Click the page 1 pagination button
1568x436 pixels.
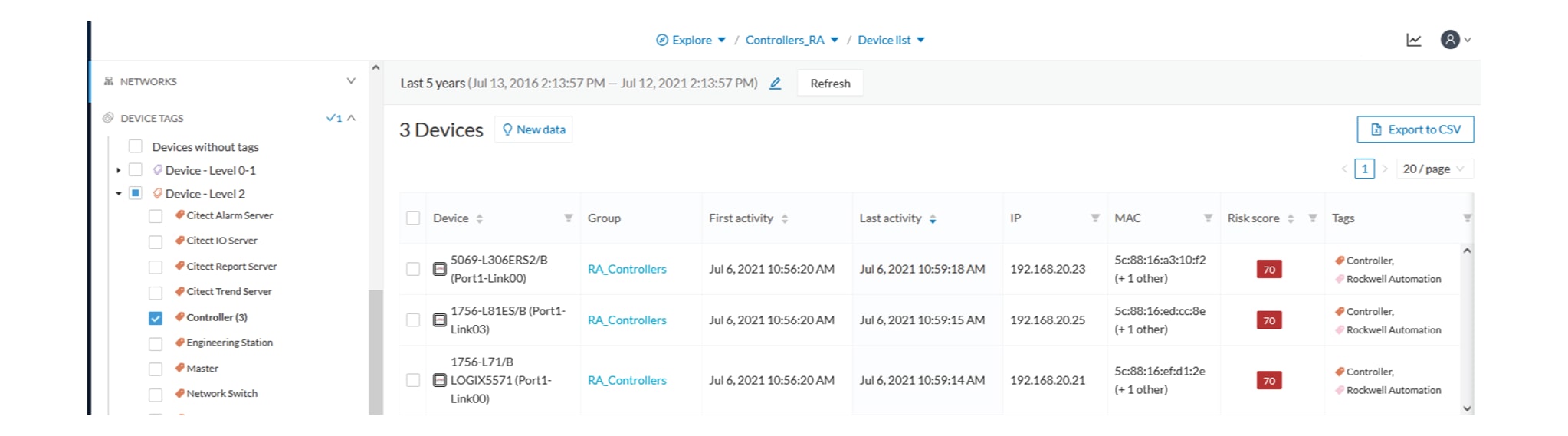pyautogui.click(x=1364, y=169)
